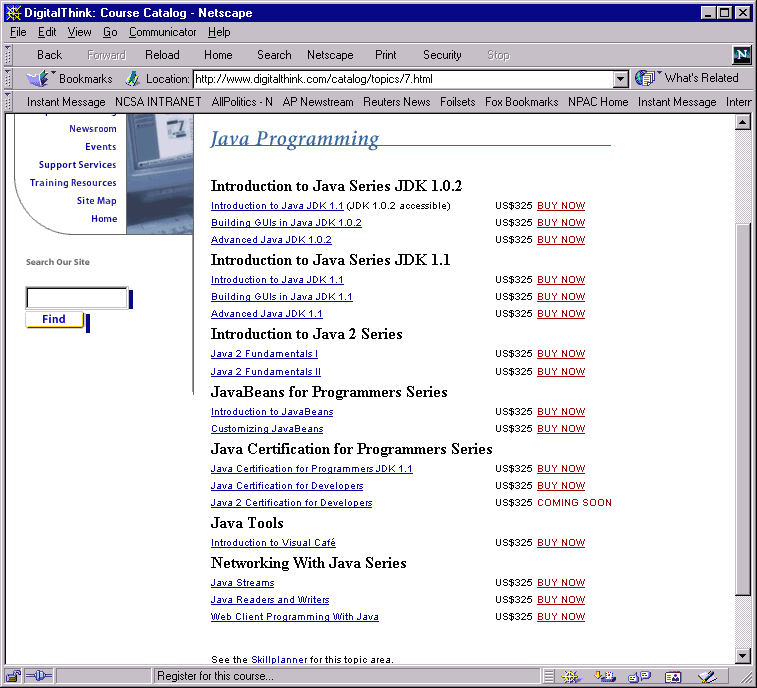Open the Newsroom sidebar link
The height and width of the screenshot is (688, 757).
point(93,129)
